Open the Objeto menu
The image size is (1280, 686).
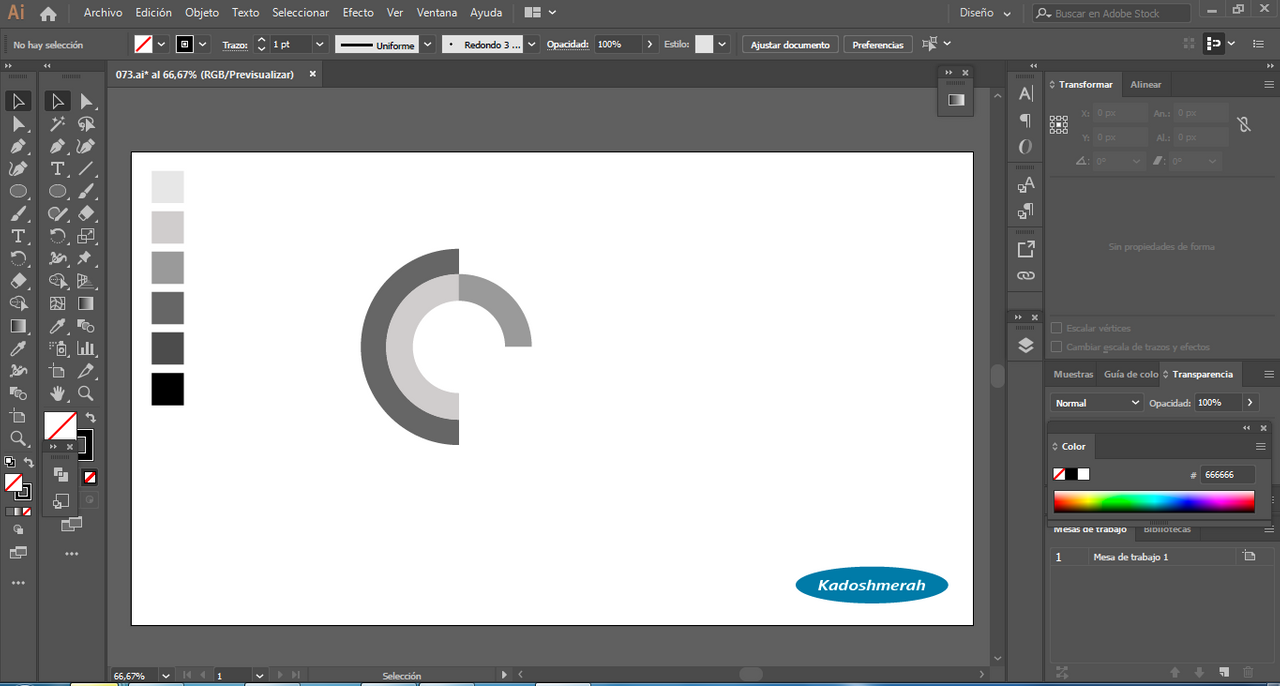(201, 13)
